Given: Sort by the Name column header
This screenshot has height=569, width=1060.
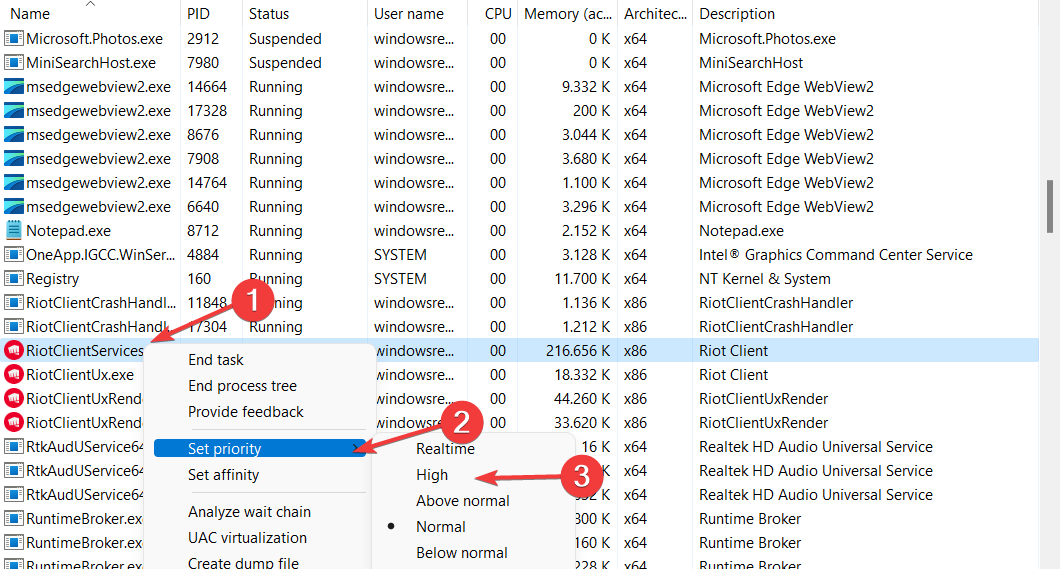Looking at the screenshot, I should pos(30,14).
